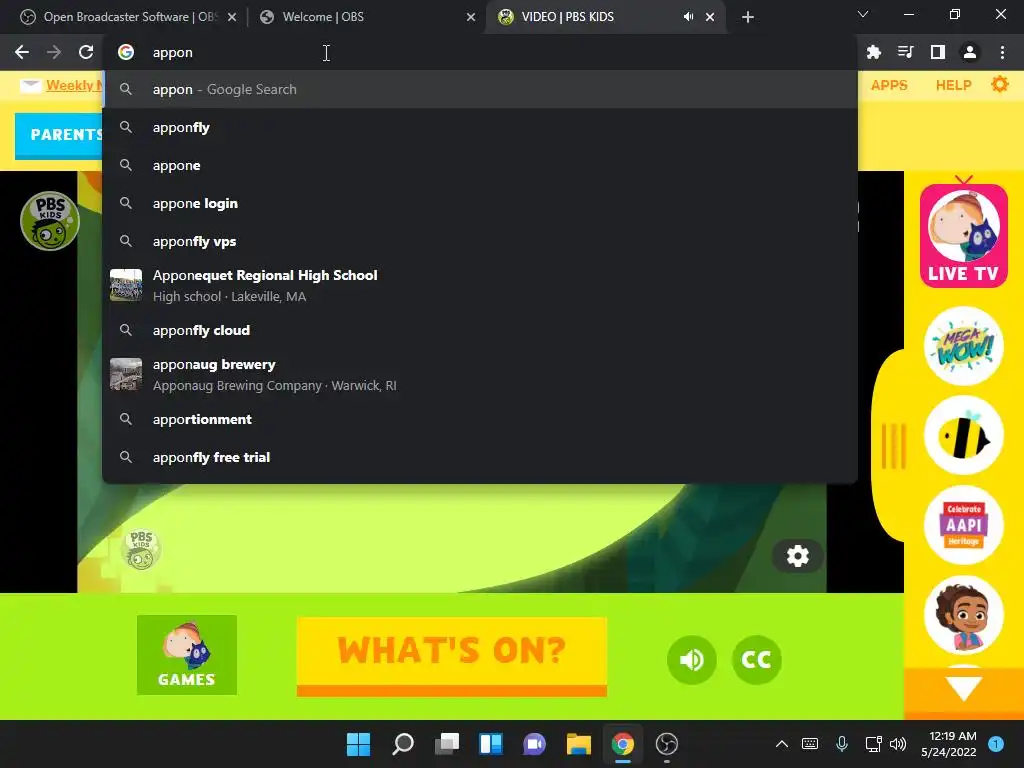Viewport: 1024px width, 768px height.
Task: Open the Widgets taskbar icon
Action: point(490,744)
